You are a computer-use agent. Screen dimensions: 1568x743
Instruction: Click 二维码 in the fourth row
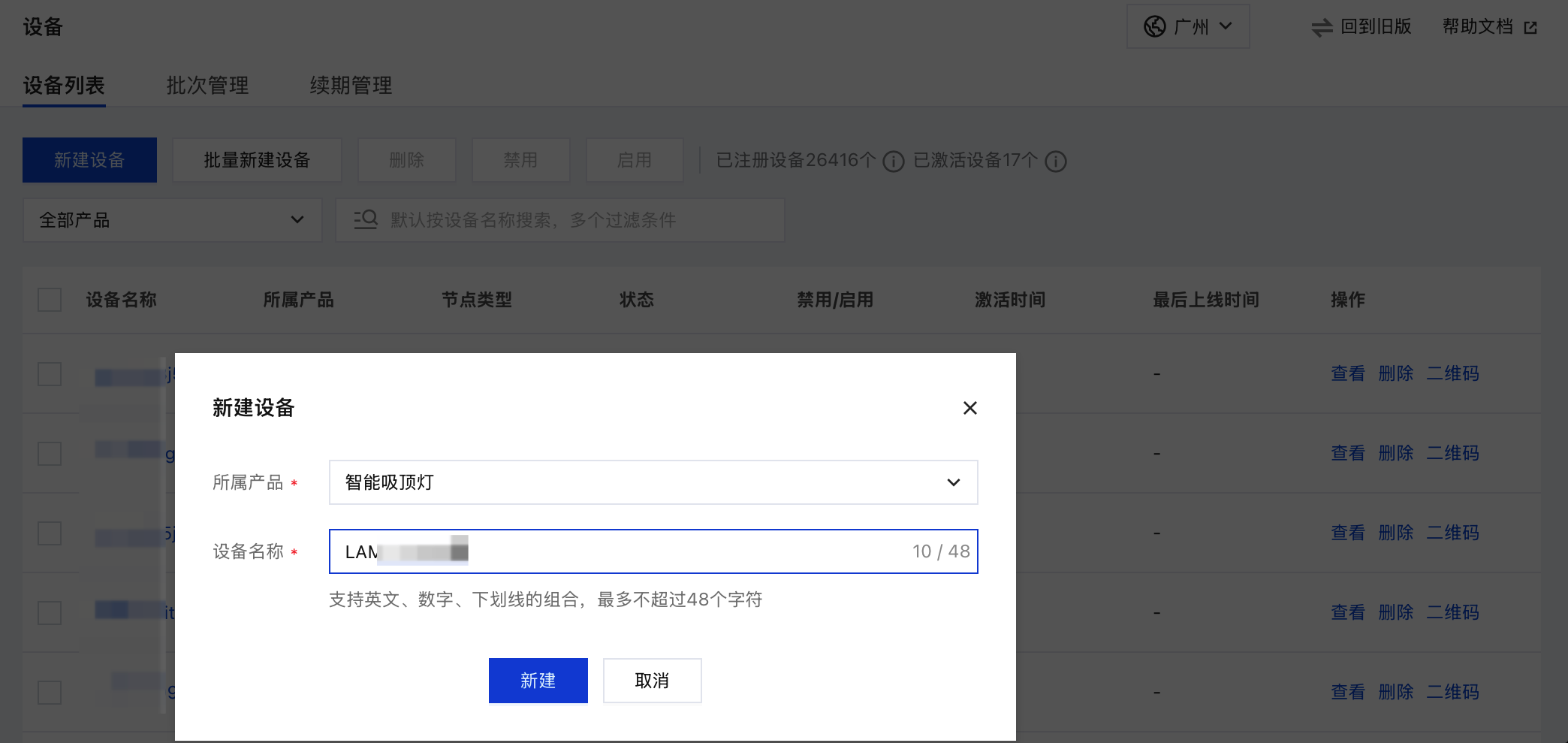tap(1452, 613)
